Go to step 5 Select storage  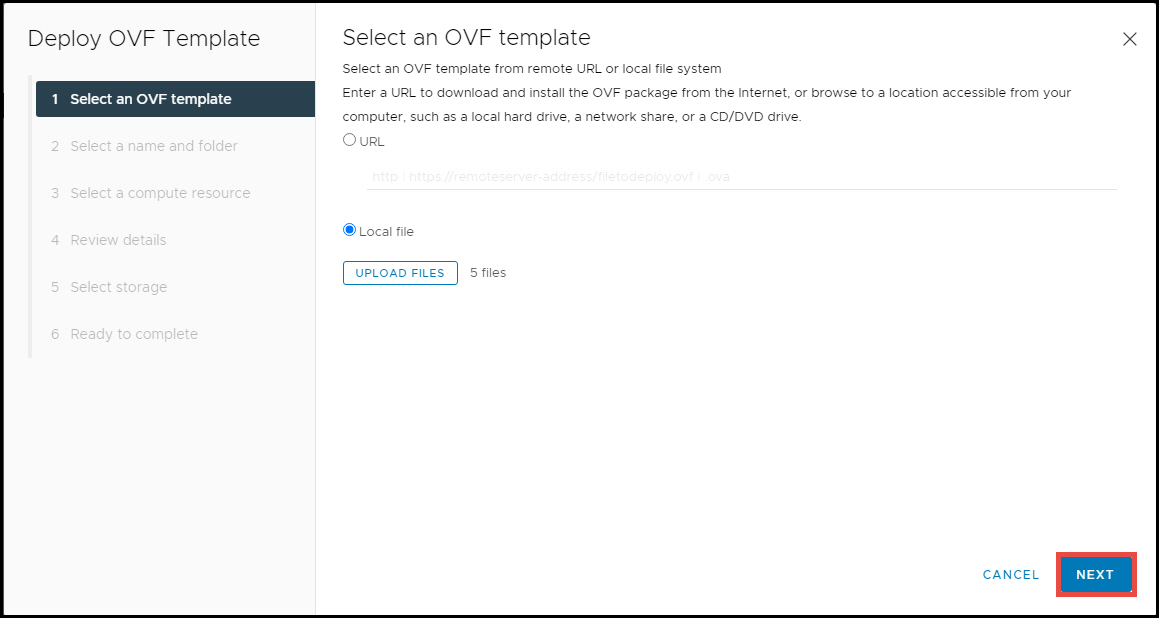109,287
